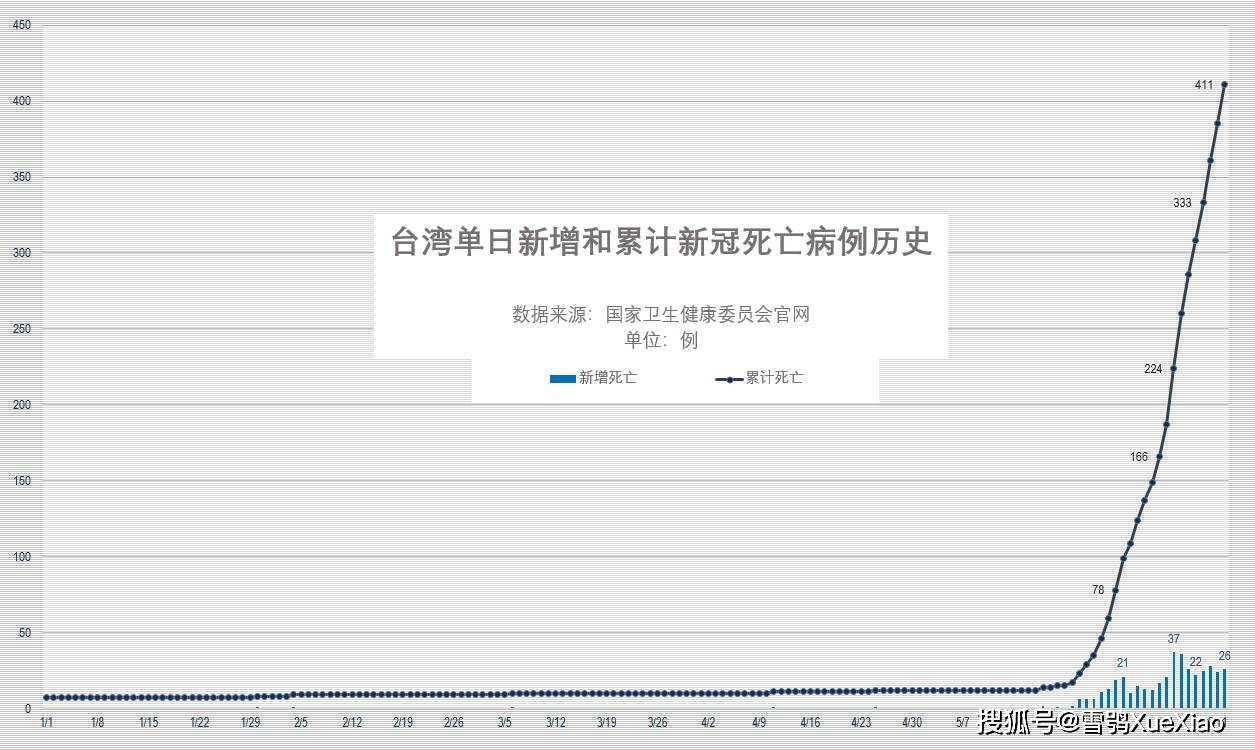Image resolution: width=1255 pixels, height=750 pixels.
Task: Click the 2/26 date on x-axis
Action: coord(454,722)
